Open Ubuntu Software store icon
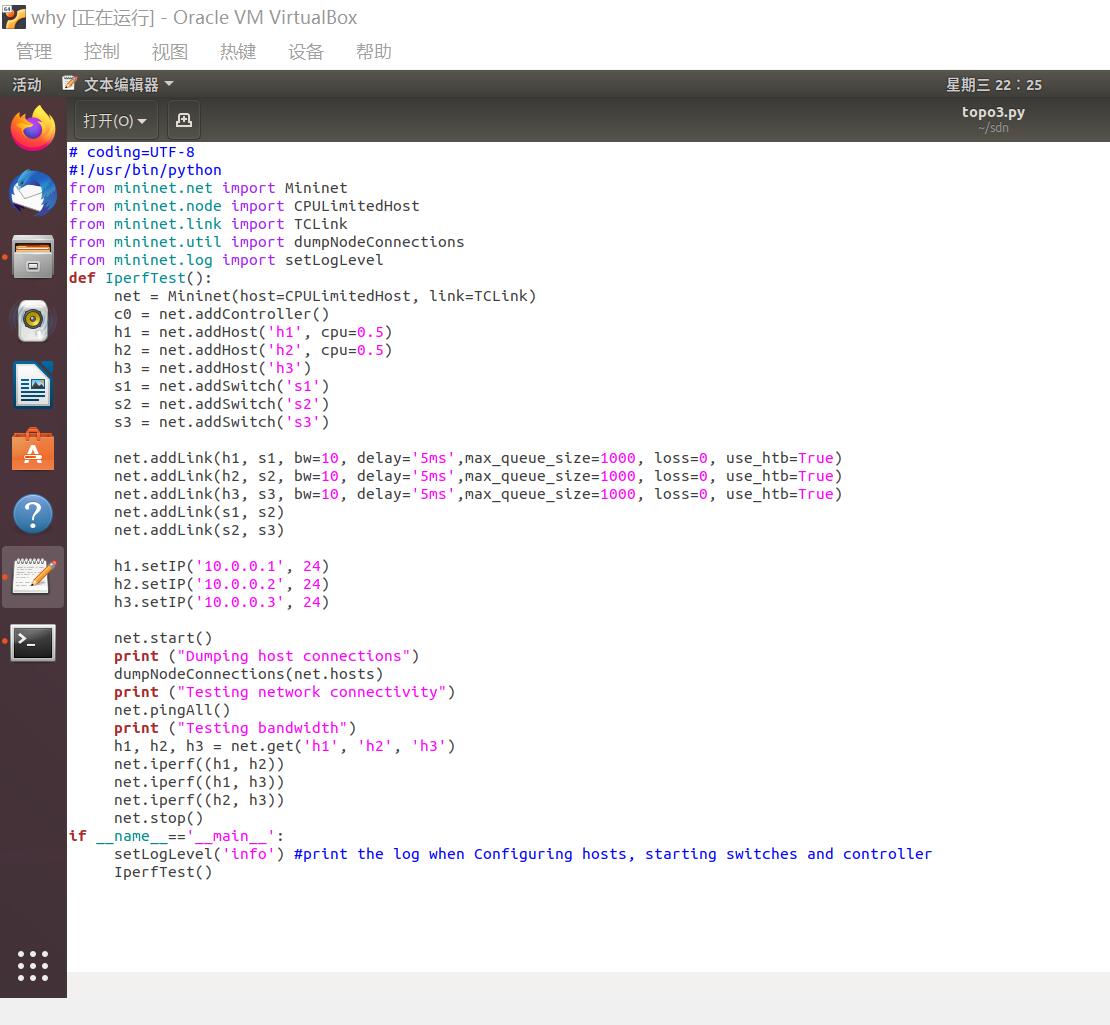This screenshot has height=1025, width=1110. [33, 449]
